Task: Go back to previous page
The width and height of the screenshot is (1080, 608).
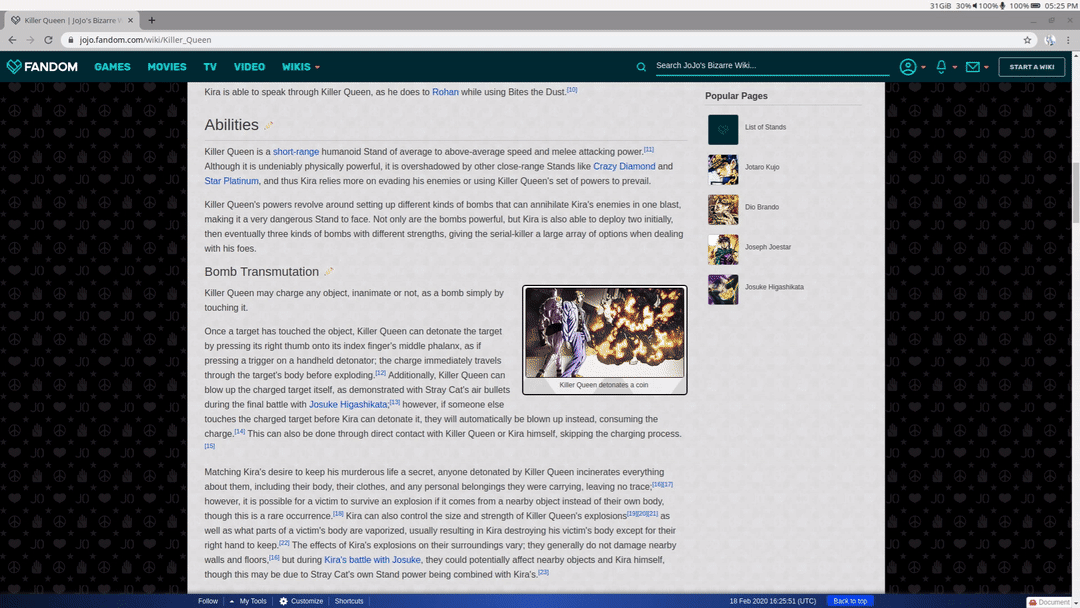Action: [12, 40]
